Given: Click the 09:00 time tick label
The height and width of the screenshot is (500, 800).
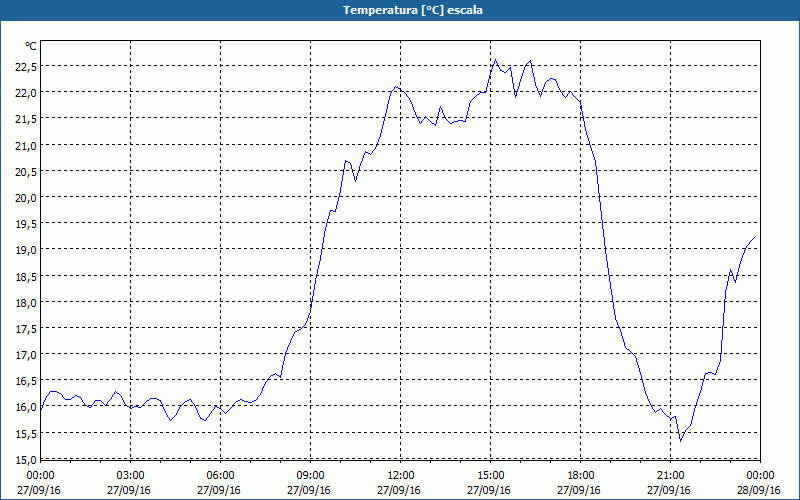Looking at the screenshot, I should pyautogui.click(x=310, y=476).
